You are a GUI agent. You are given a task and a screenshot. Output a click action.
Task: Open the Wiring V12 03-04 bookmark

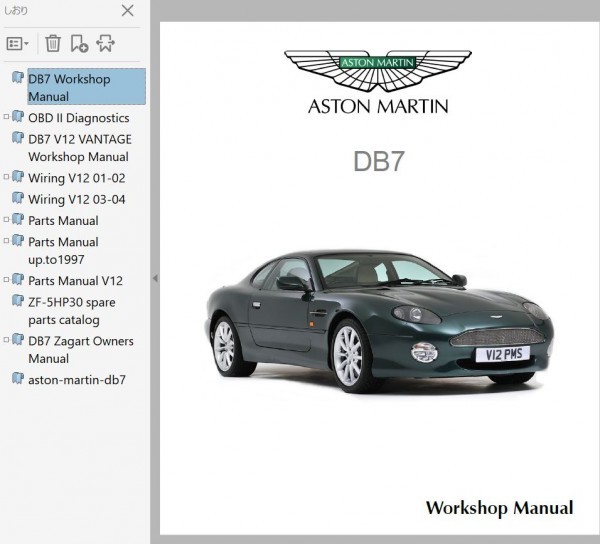pos(77,199)
